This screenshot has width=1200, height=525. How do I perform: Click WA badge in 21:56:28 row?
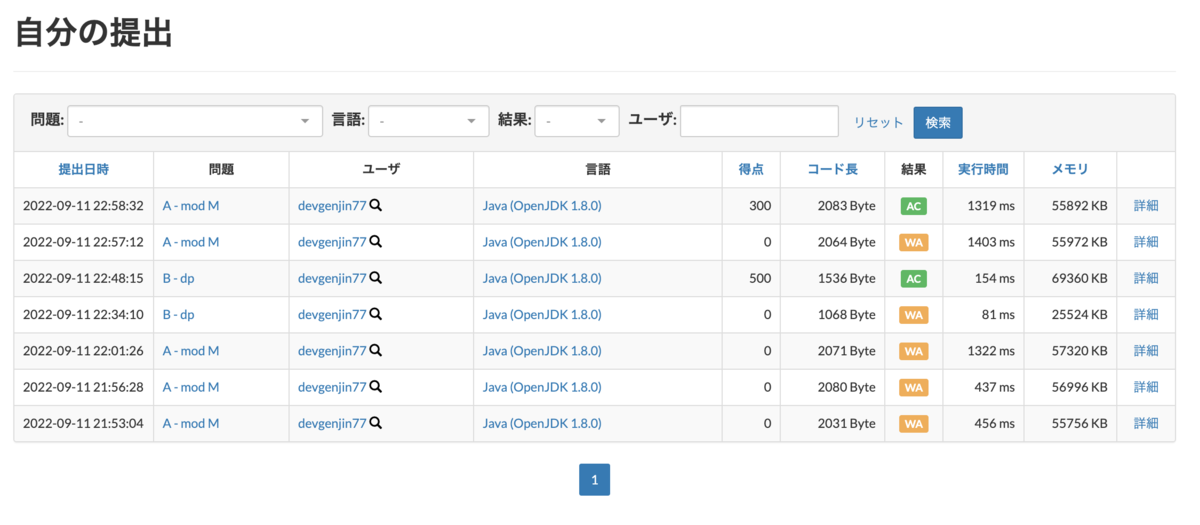[914, 387]
